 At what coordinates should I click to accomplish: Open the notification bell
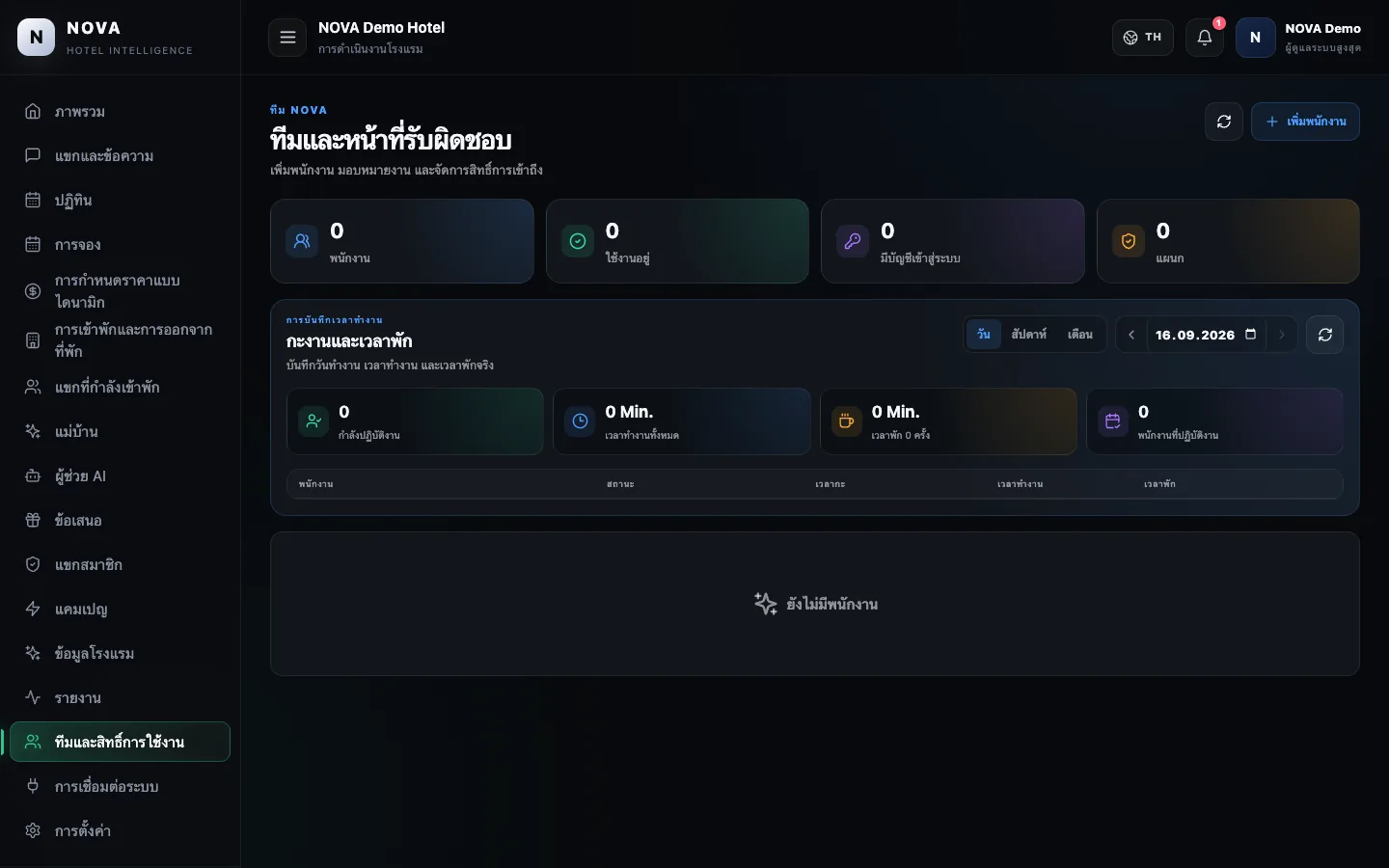tap(1205, 38)
